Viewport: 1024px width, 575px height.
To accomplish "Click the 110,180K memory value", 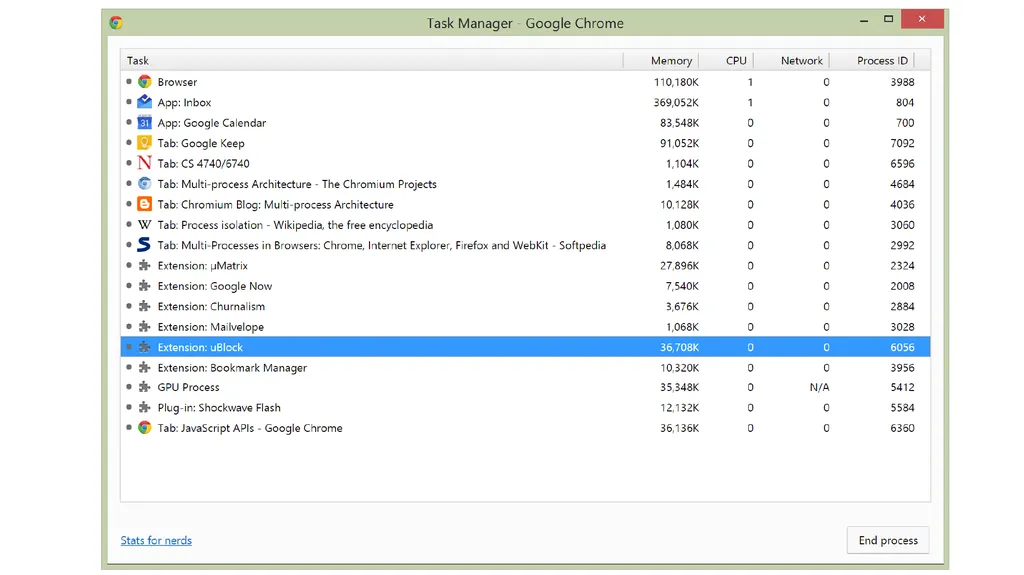I will (676, 82).
